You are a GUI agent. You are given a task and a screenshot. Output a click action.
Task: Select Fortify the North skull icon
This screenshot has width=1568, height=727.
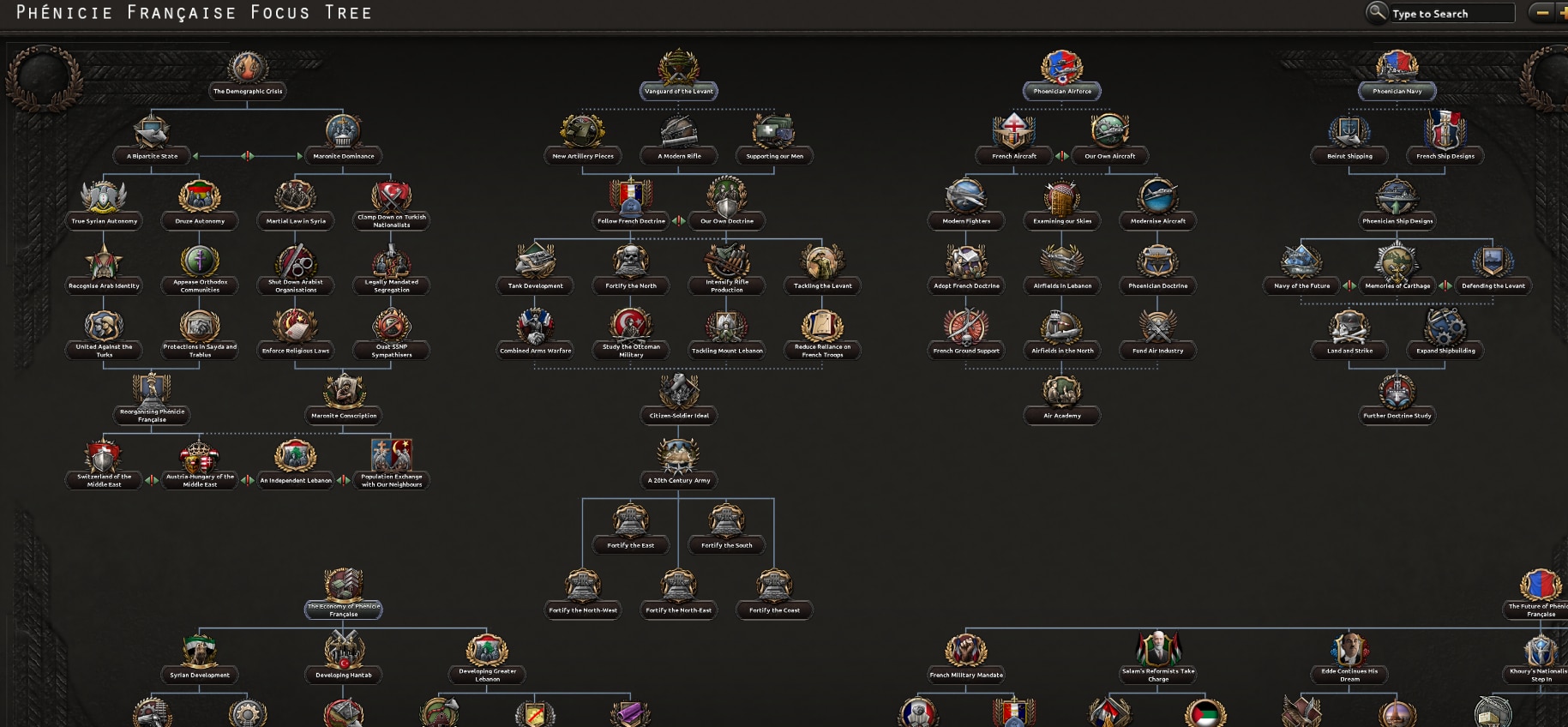(x=631, y=261)
